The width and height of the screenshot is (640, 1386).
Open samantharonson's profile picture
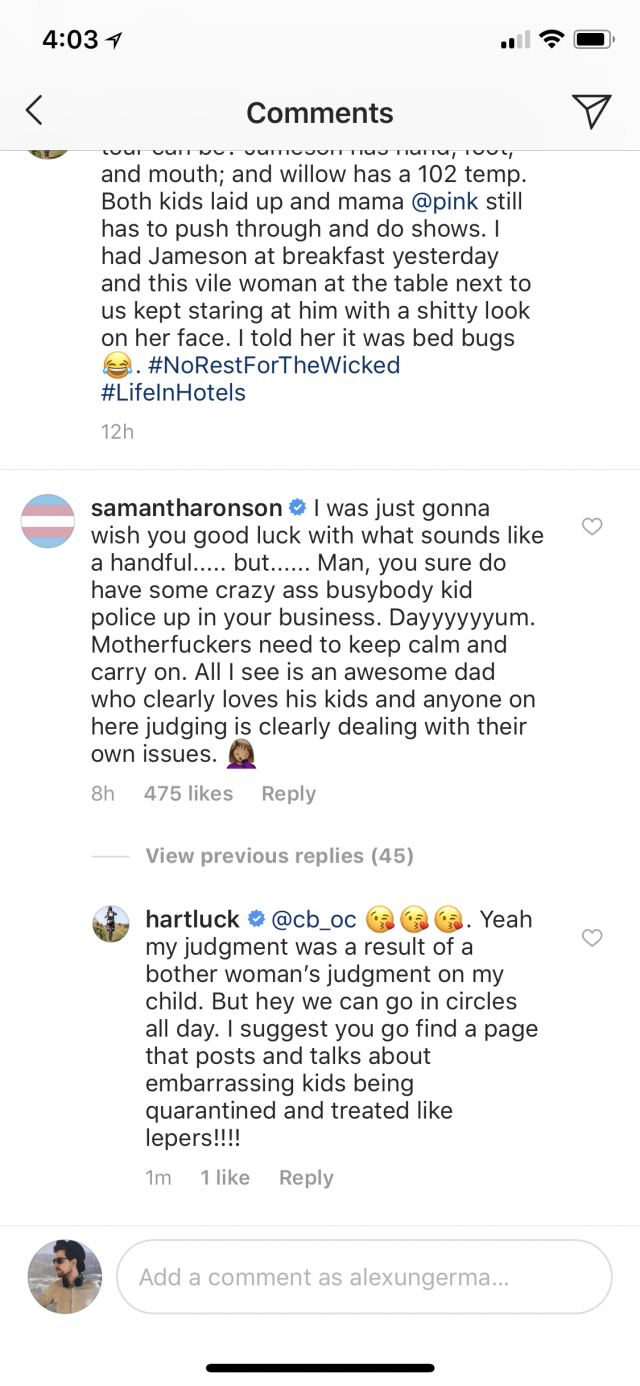click(x=48, y=521)
